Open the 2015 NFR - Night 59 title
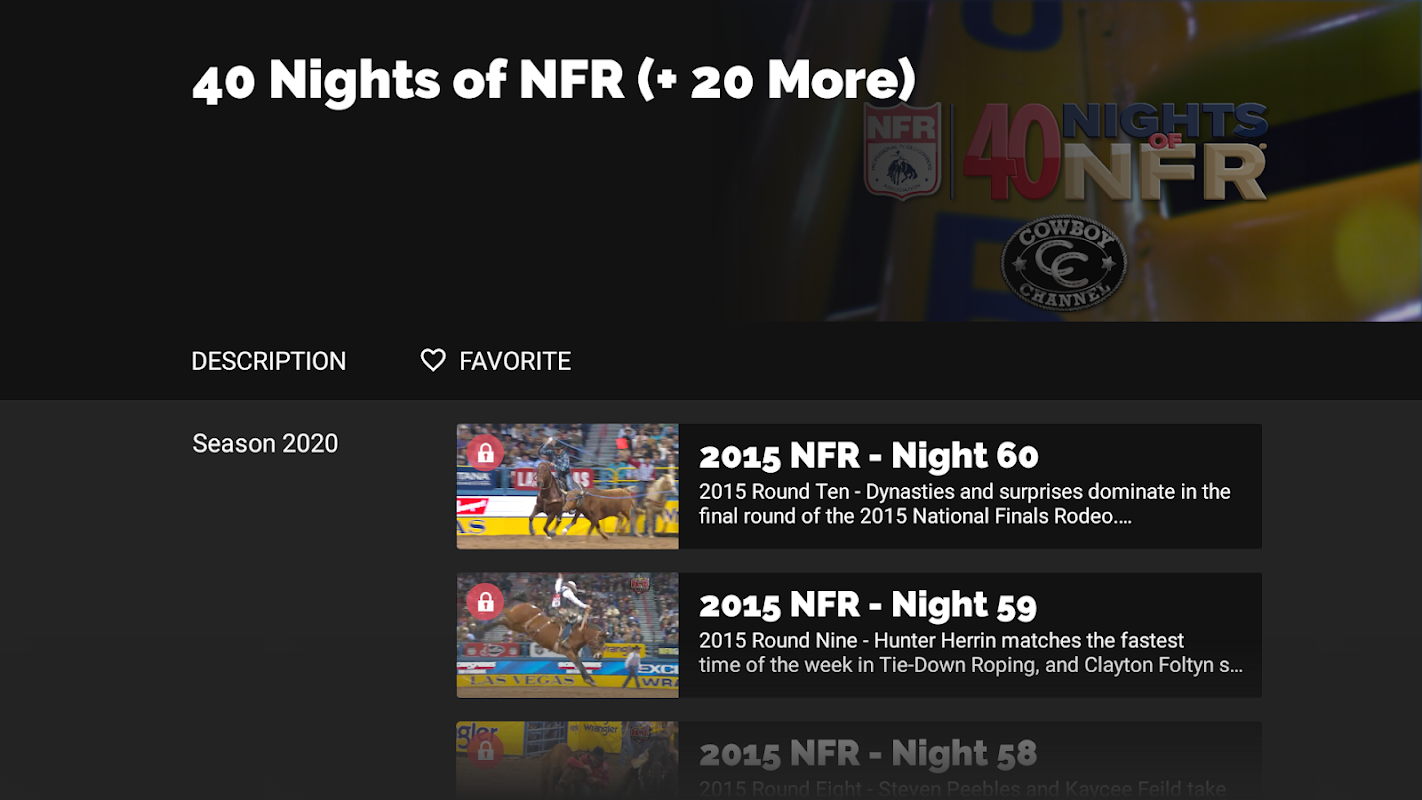Screen dimensions: 1422x800 point(867,605)
